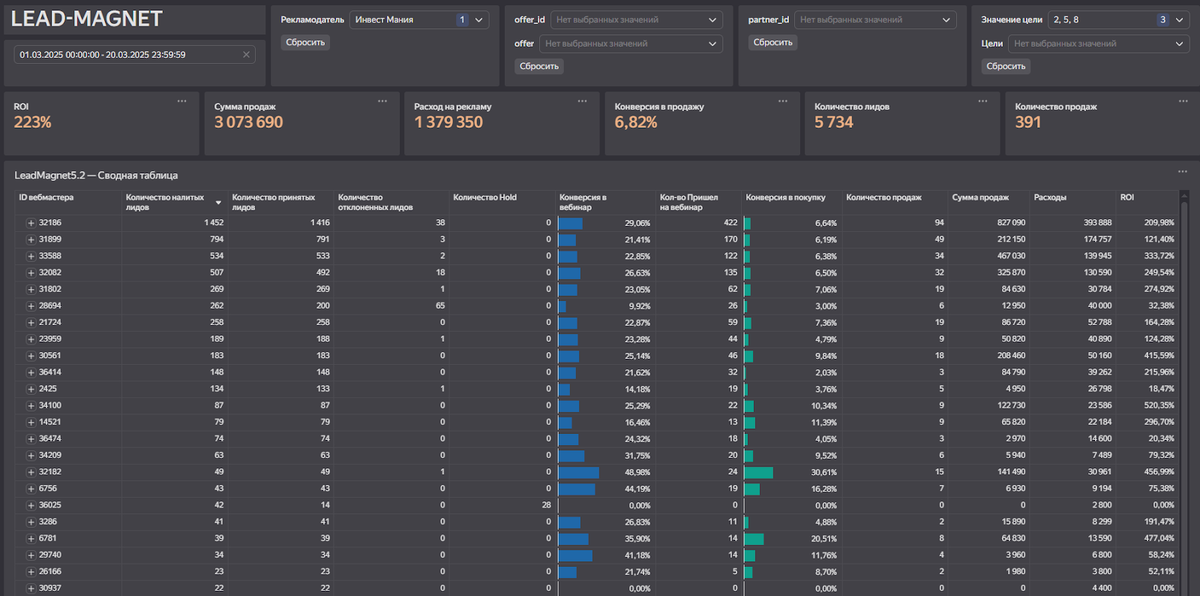Click Сбросить under Цели filter
This screenshot has height=596, width=1200.
pos(1005,66)
